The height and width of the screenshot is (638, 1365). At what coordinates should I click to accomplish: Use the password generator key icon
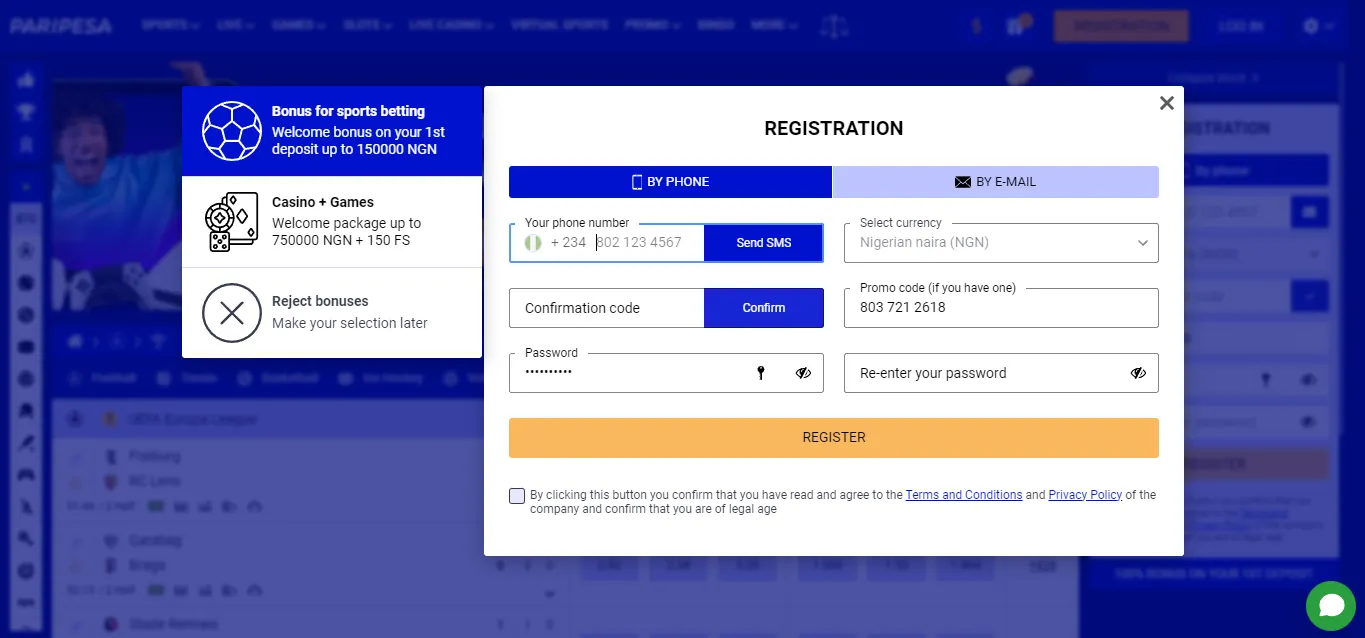tap(761, 372)
